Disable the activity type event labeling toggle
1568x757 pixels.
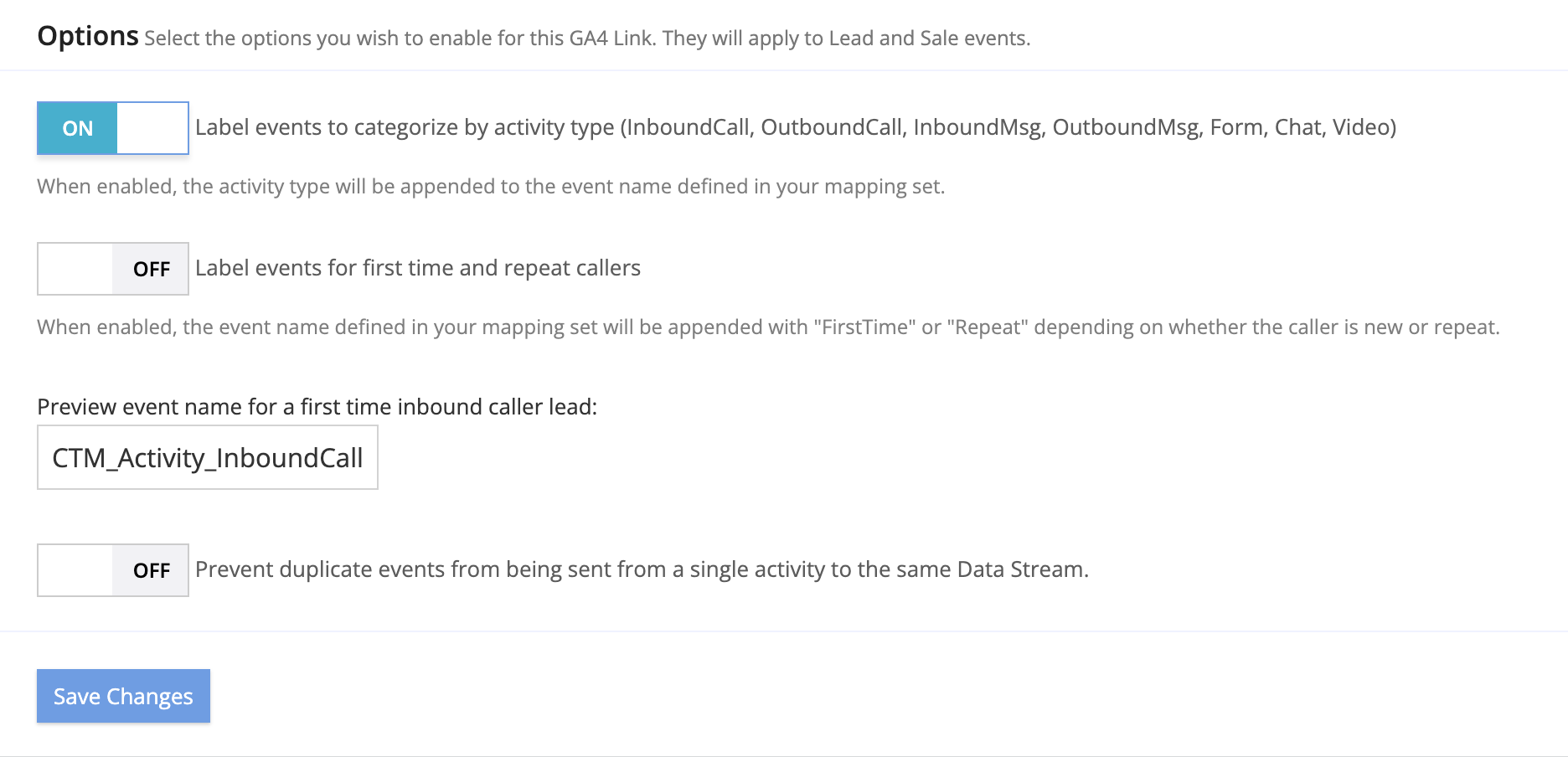[112, 128]
